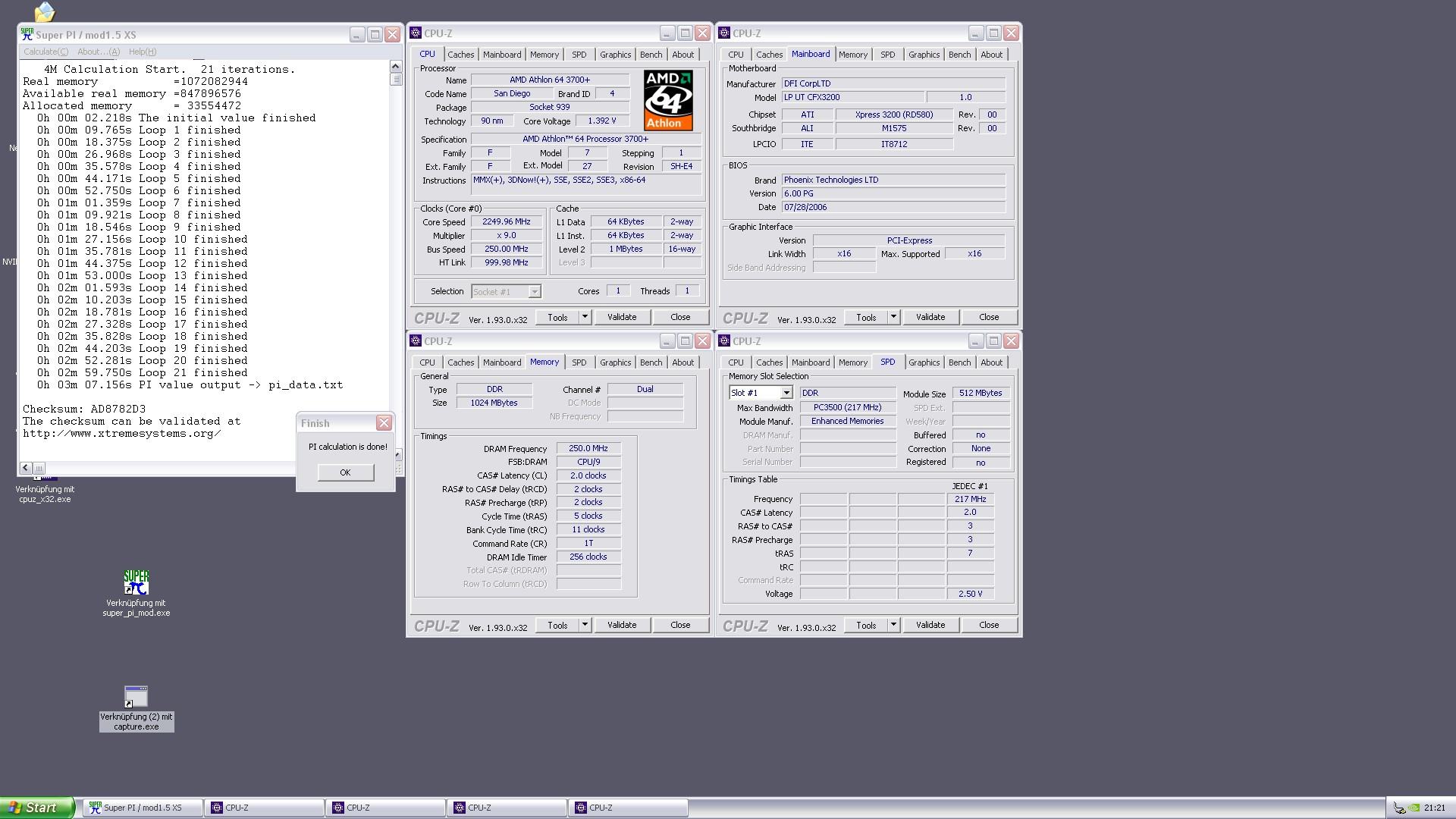Switch to the About tab in the SPD window
1456x819 pixels.
(991, 362)
